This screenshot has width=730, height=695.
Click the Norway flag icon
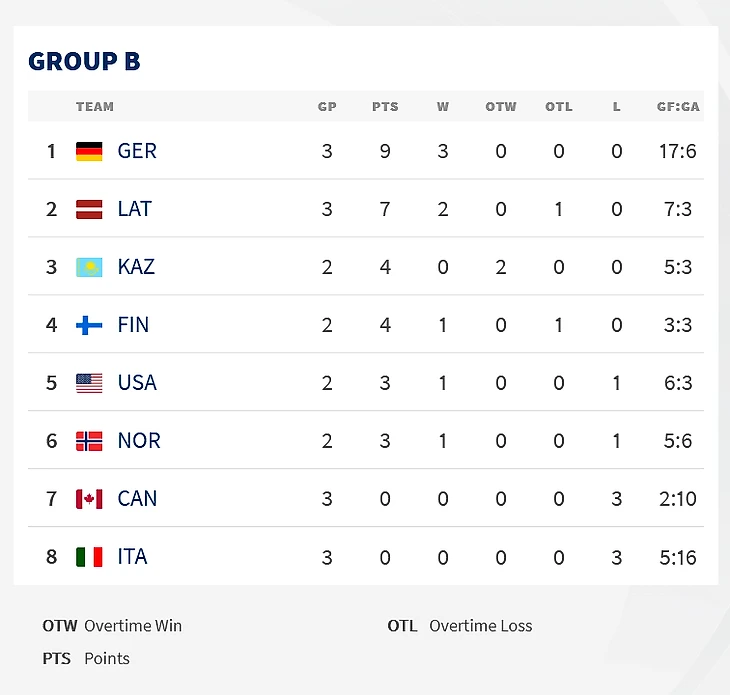(x=89, y=441)
